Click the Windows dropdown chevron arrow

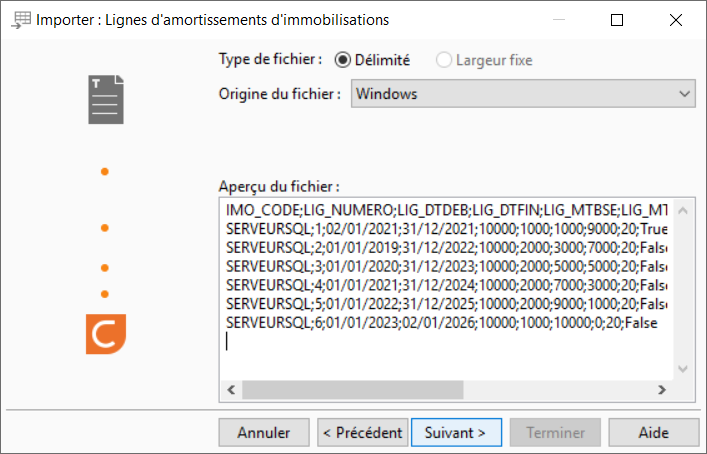(684, 94)
